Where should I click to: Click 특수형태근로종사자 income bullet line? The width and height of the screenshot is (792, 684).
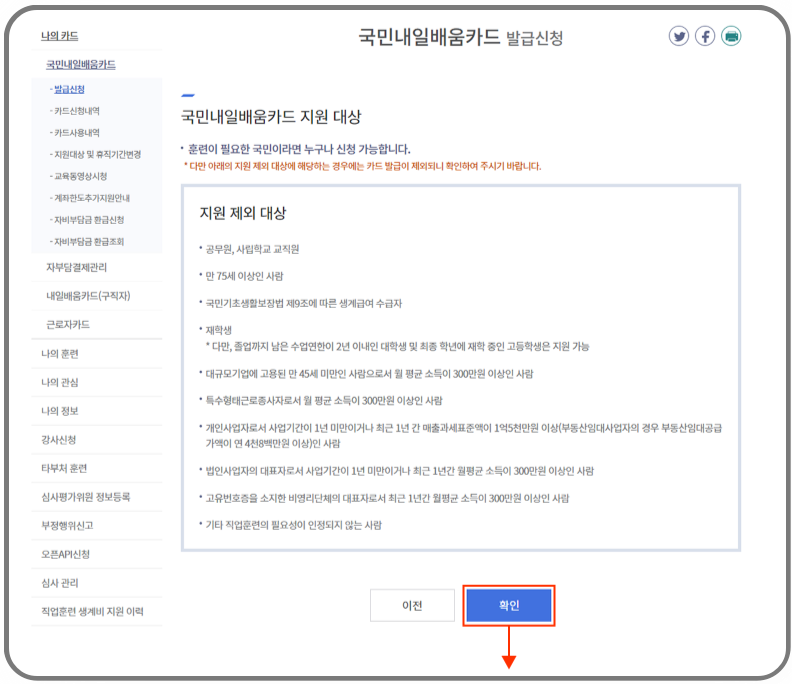coord(324,401)
